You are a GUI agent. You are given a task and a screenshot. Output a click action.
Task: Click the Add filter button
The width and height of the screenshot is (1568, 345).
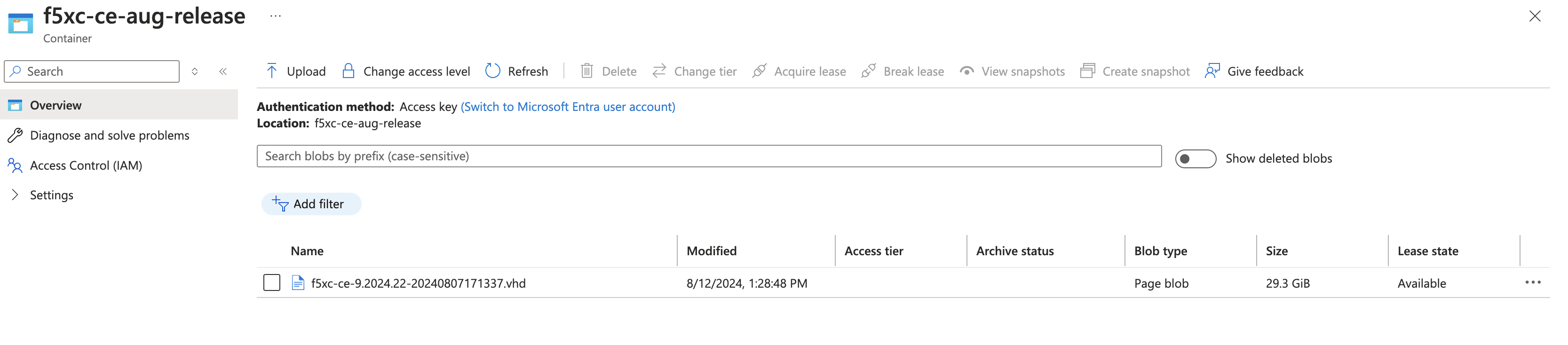pos(311,204)
